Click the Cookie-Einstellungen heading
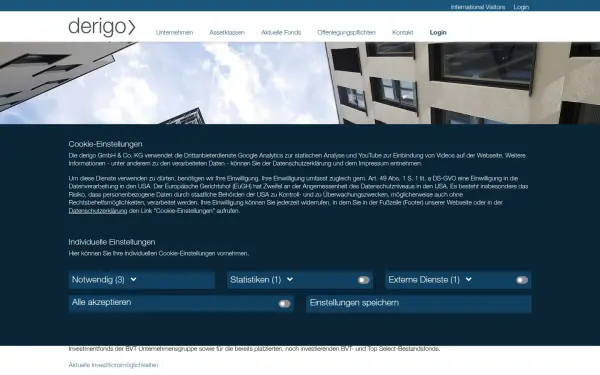 tap(105, 144)
